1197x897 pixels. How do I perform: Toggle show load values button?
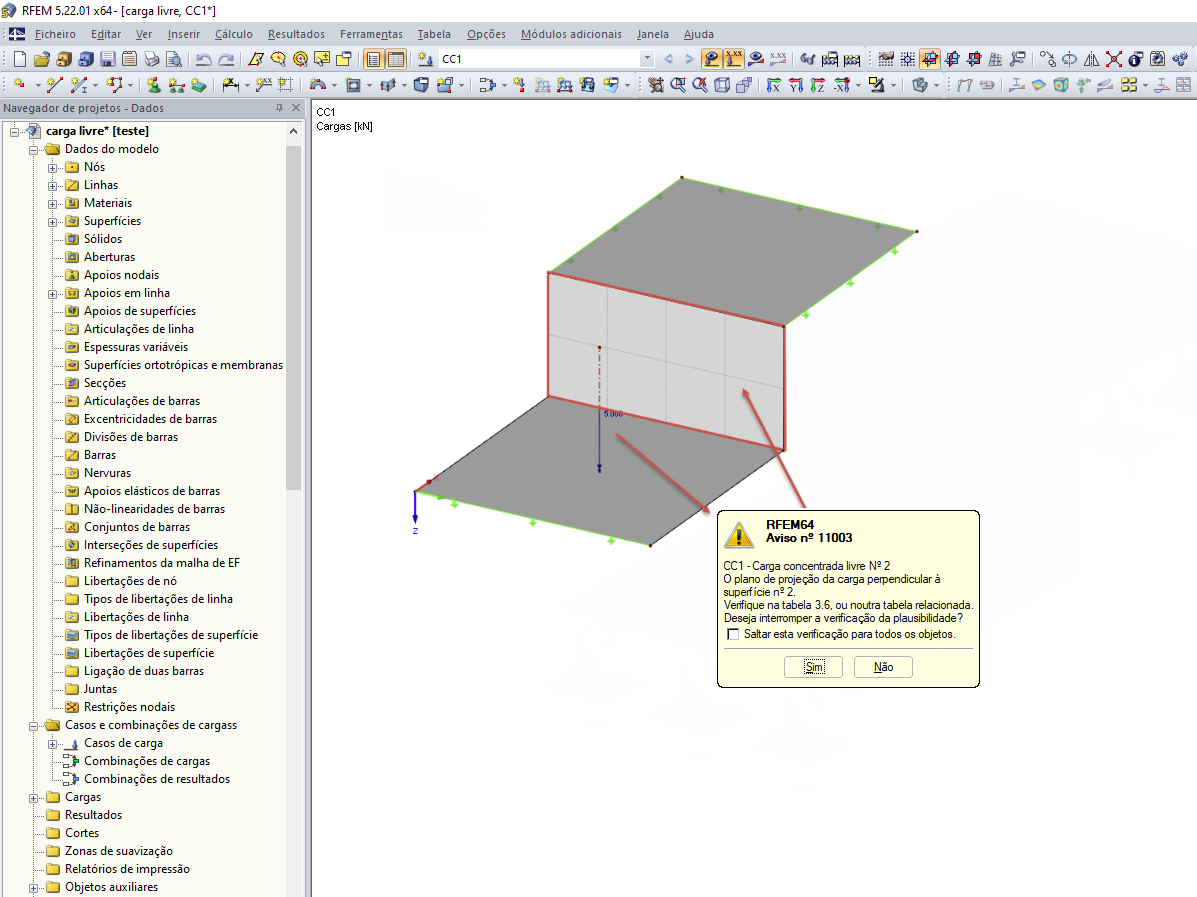(x=734, y=59)
